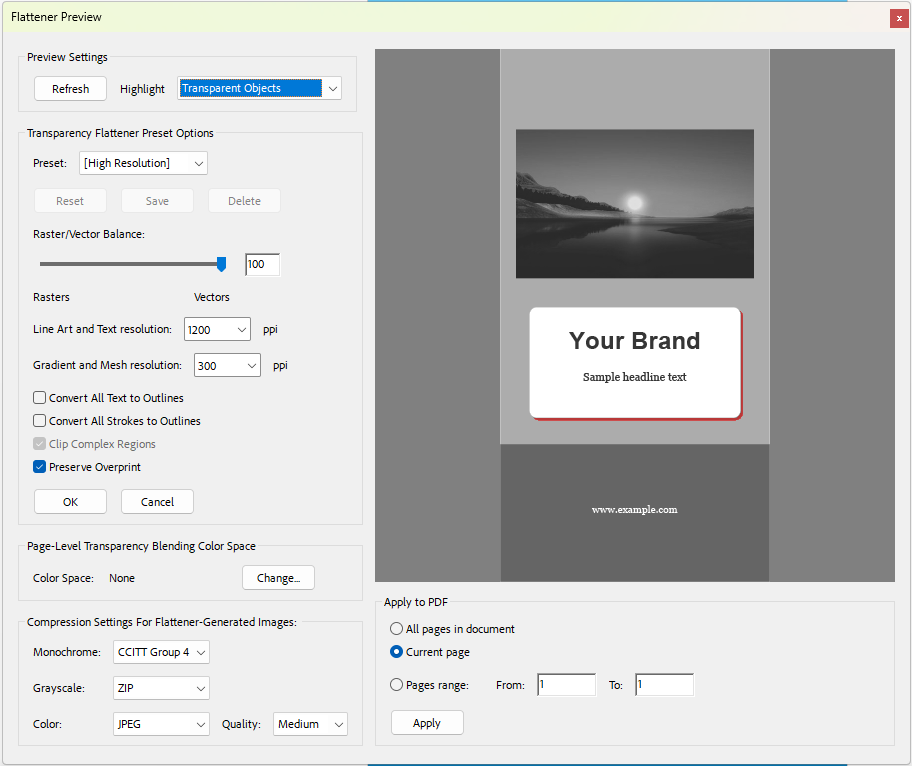
Task: Open the Highlight dropdown showing Transparent Objects
Action: pos(259,88)
